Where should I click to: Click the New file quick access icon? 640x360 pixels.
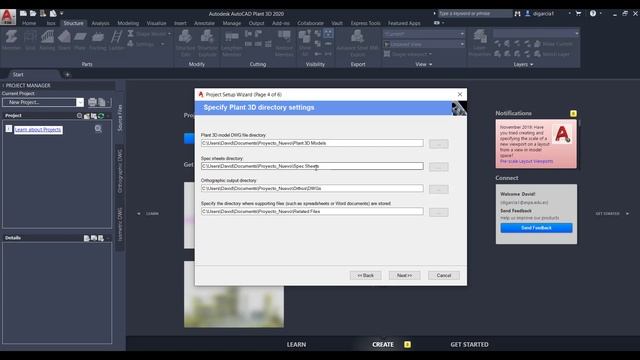coord(24,13)
